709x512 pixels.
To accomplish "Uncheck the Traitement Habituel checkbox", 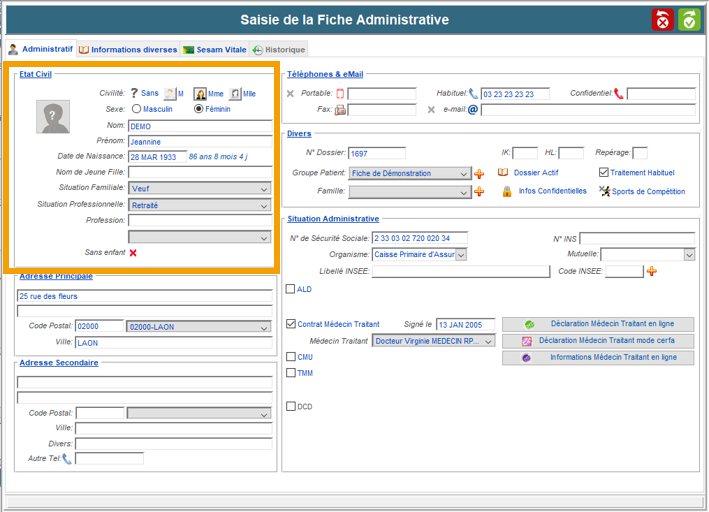I will click(x=603, y=172).
